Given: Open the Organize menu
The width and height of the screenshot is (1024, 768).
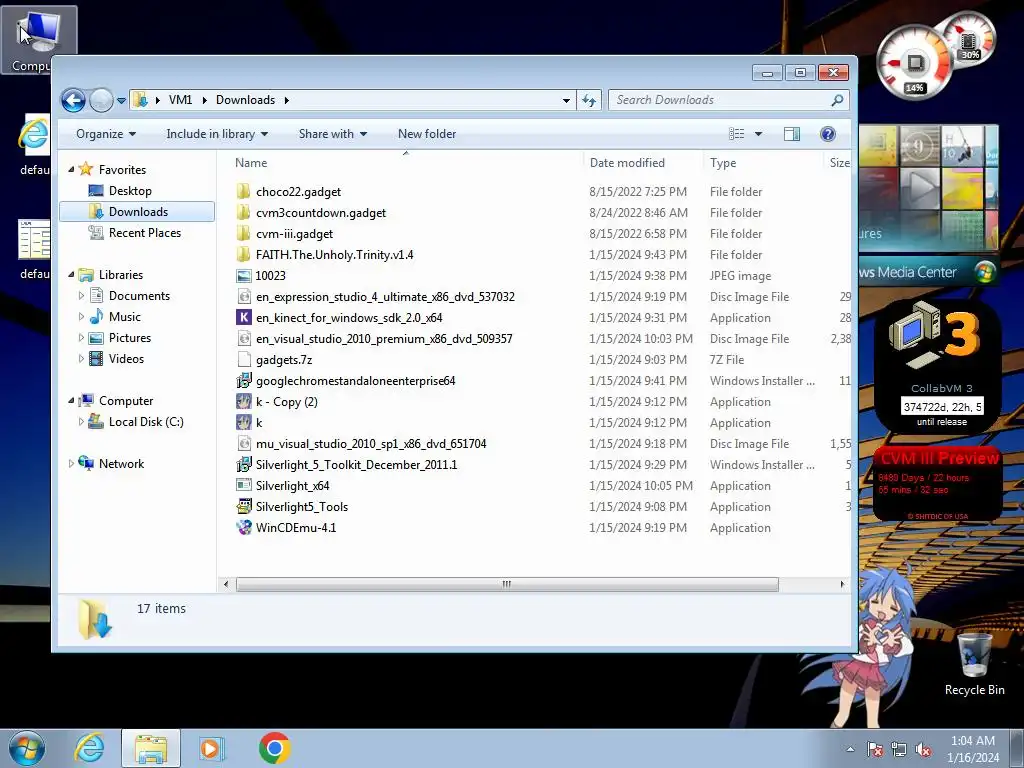Looking at the screenshot, I should coord(106,134).
